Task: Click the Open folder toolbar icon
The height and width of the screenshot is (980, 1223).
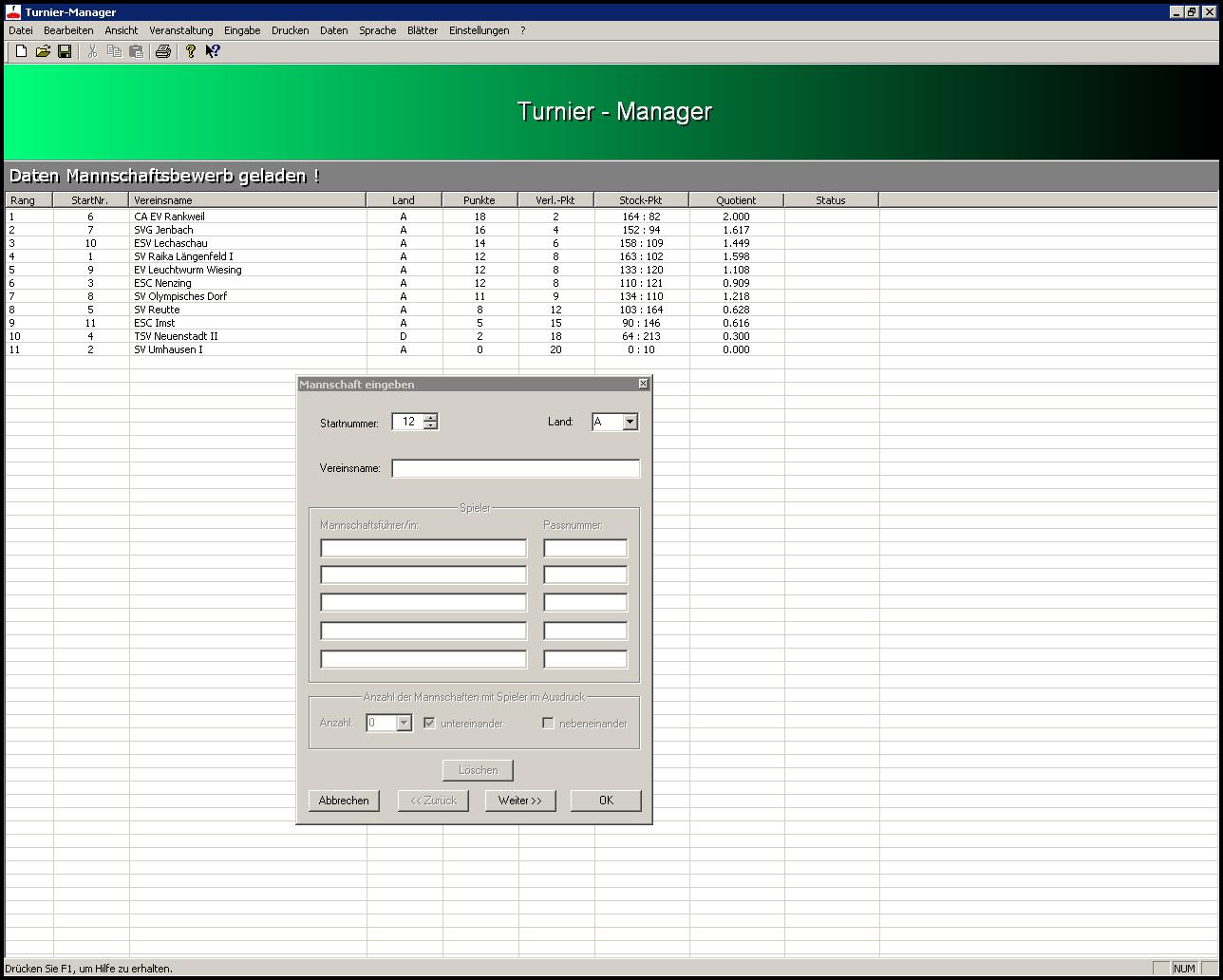Action: tap(43, 51)
